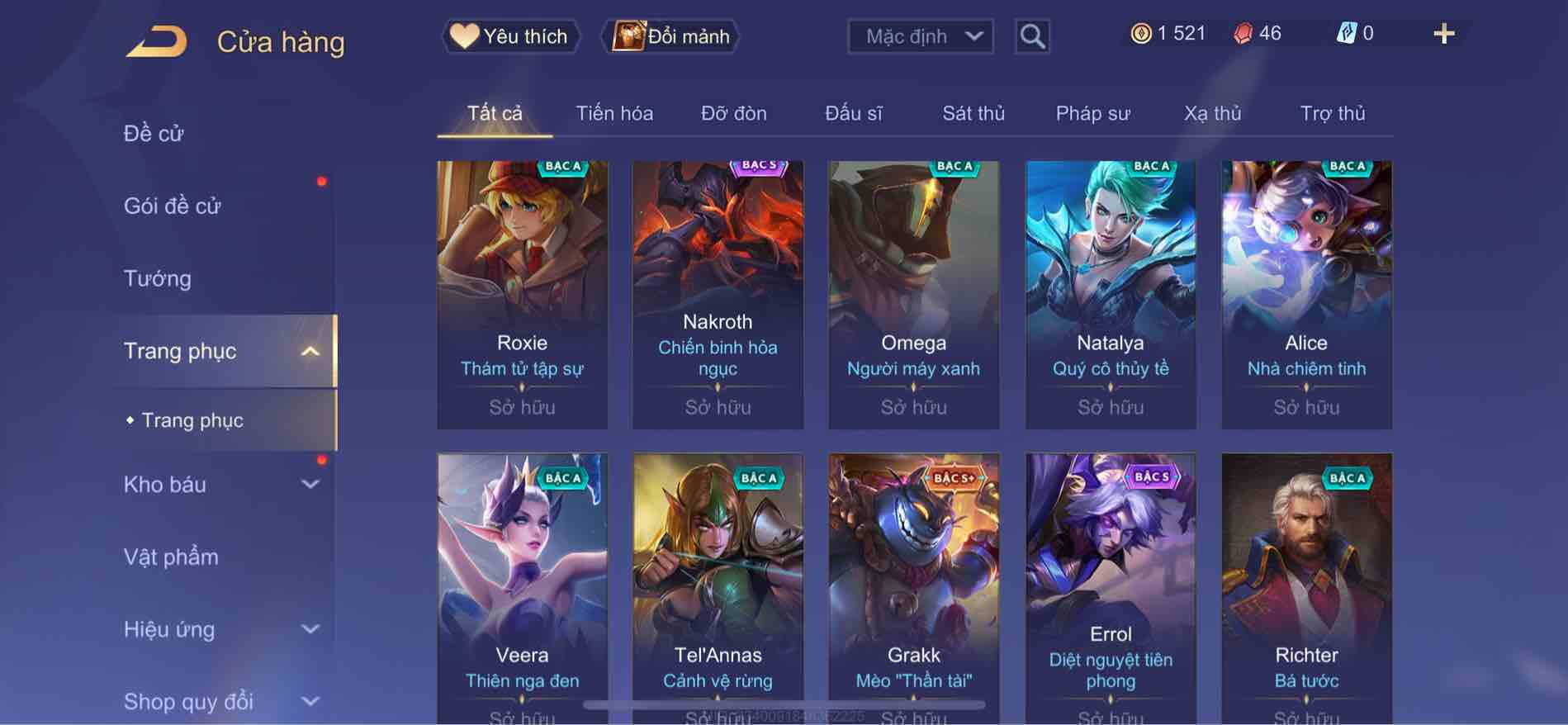Switch to the Sát thủ tab
The width and height of the screenshot is (1568, 725).
973,113
